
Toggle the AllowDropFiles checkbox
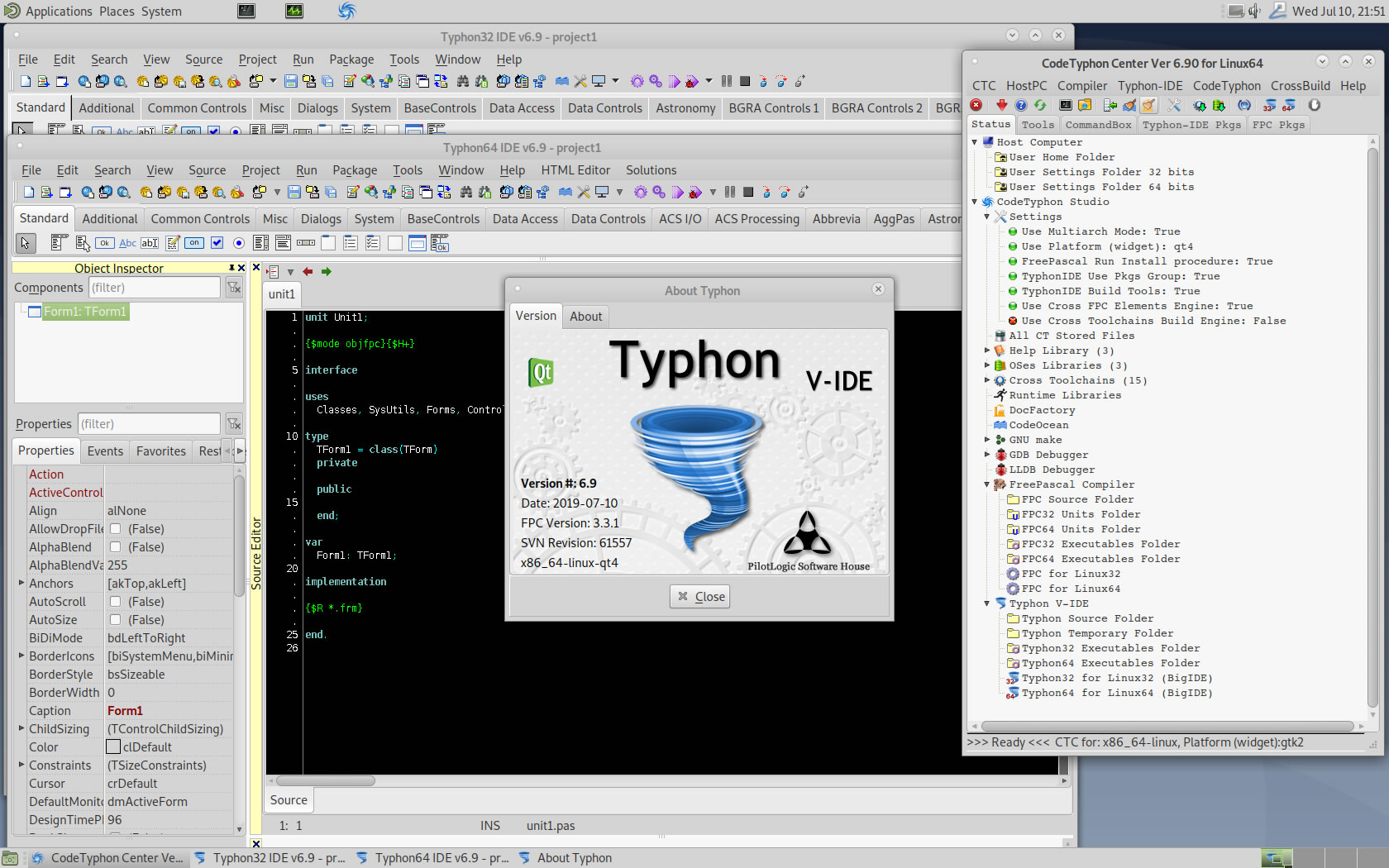[116, 529]
